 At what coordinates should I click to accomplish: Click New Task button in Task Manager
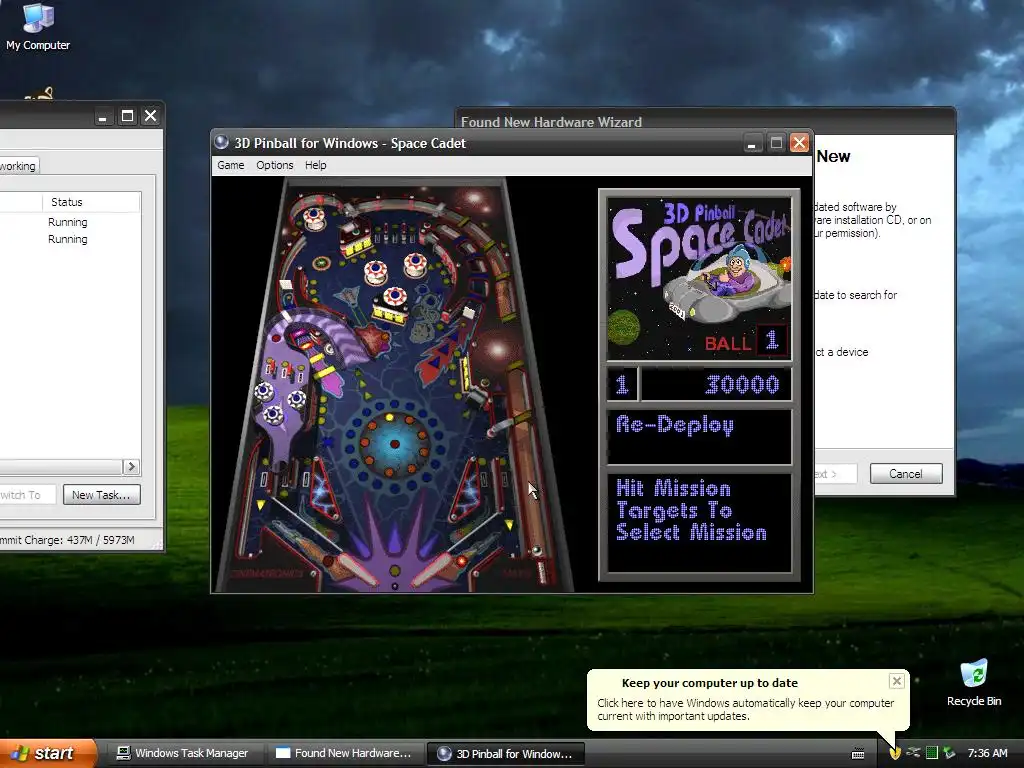tap(101, 495)
